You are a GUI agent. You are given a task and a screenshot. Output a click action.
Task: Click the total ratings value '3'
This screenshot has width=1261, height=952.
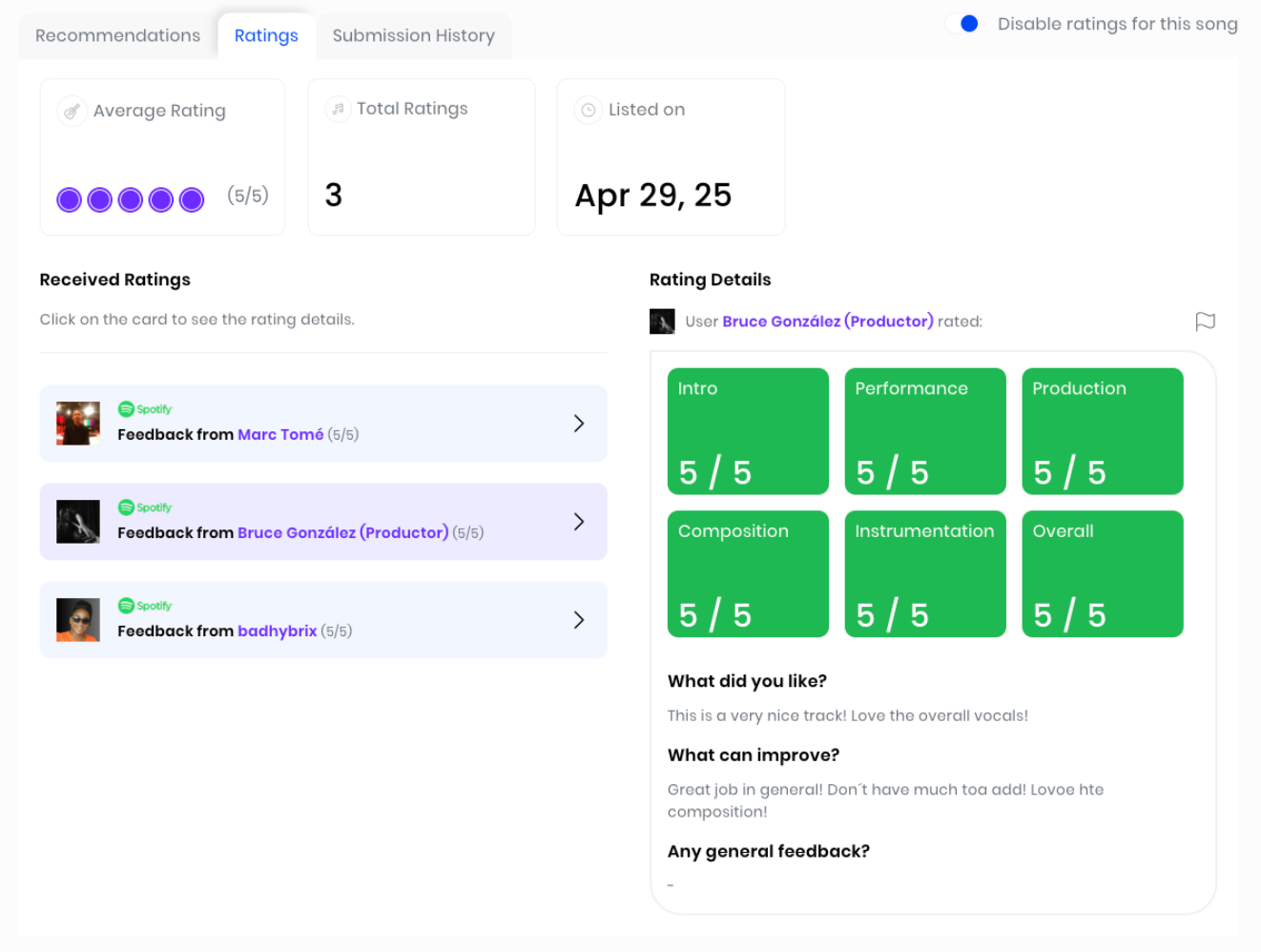tap(333, 196)
